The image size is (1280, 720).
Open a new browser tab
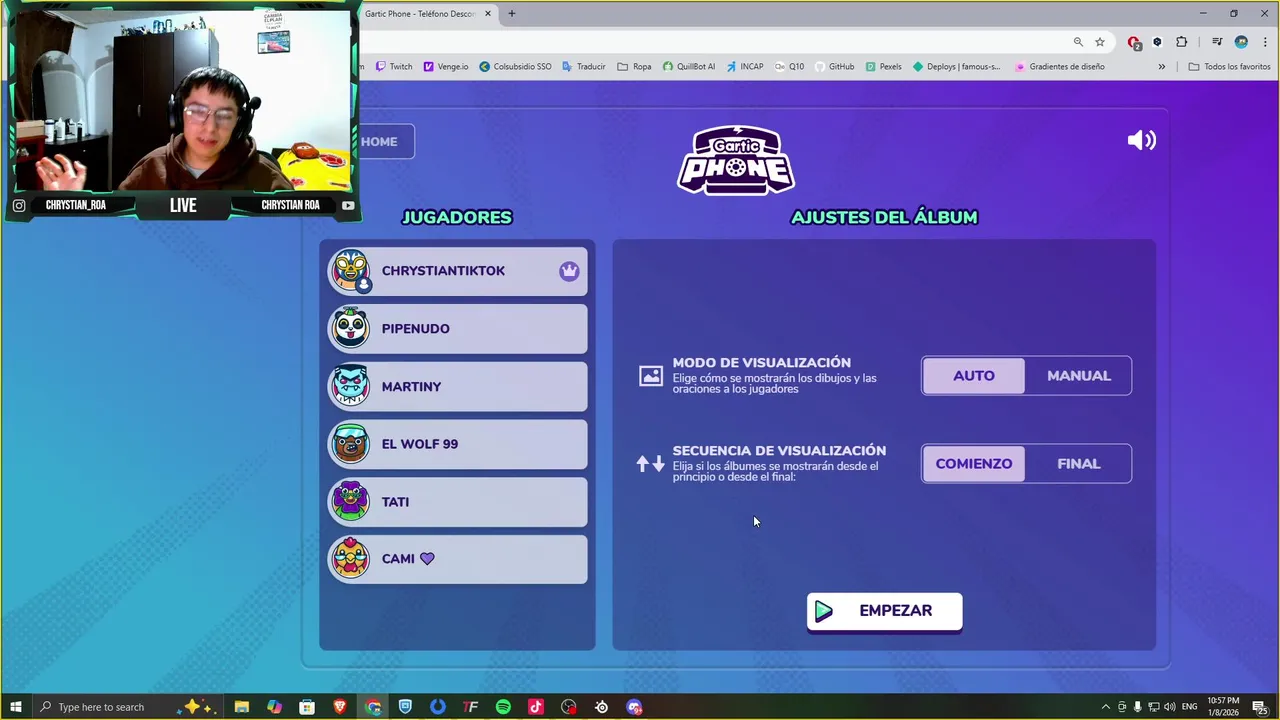pyautogui.click(x=512, y=14)
